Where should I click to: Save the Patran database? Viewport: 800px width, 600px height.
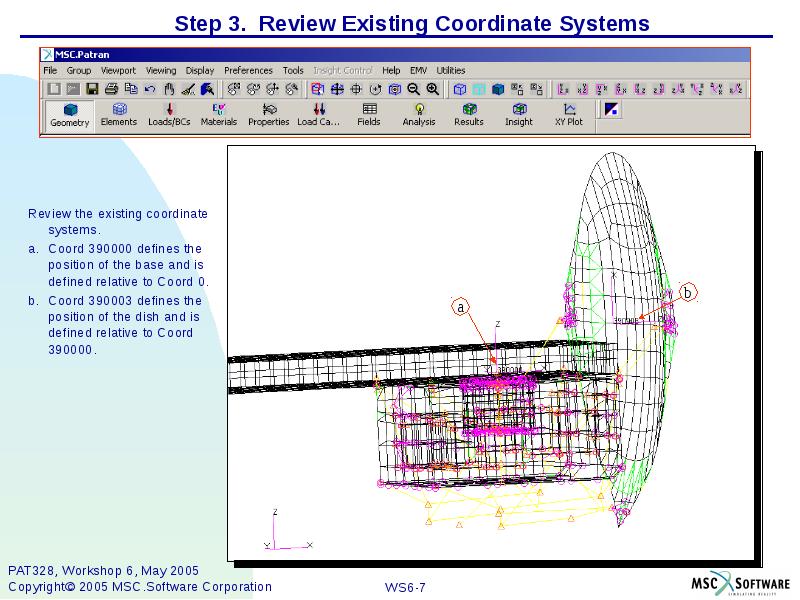click(x=92, y=88)
